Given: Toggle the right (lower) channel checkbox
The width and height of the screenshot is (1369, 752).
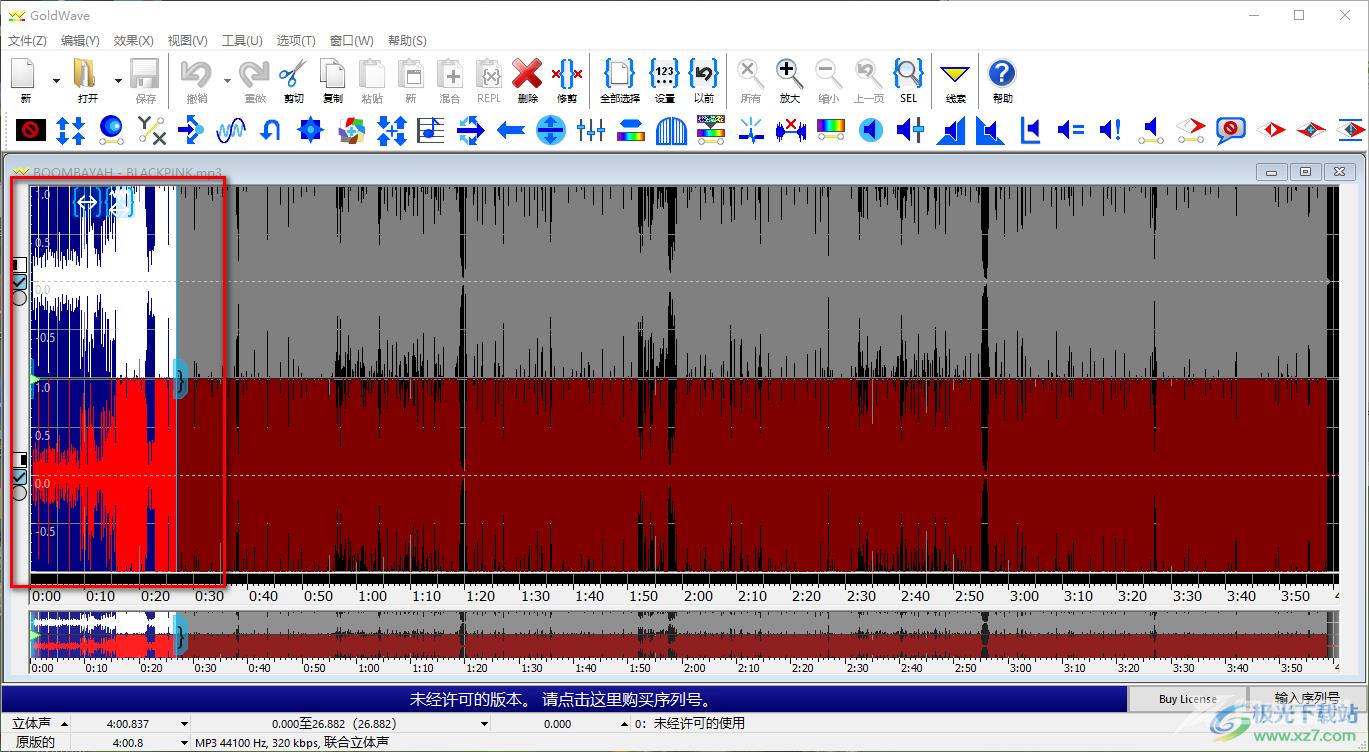Looking at the screenshot, I should coord(19,476).
